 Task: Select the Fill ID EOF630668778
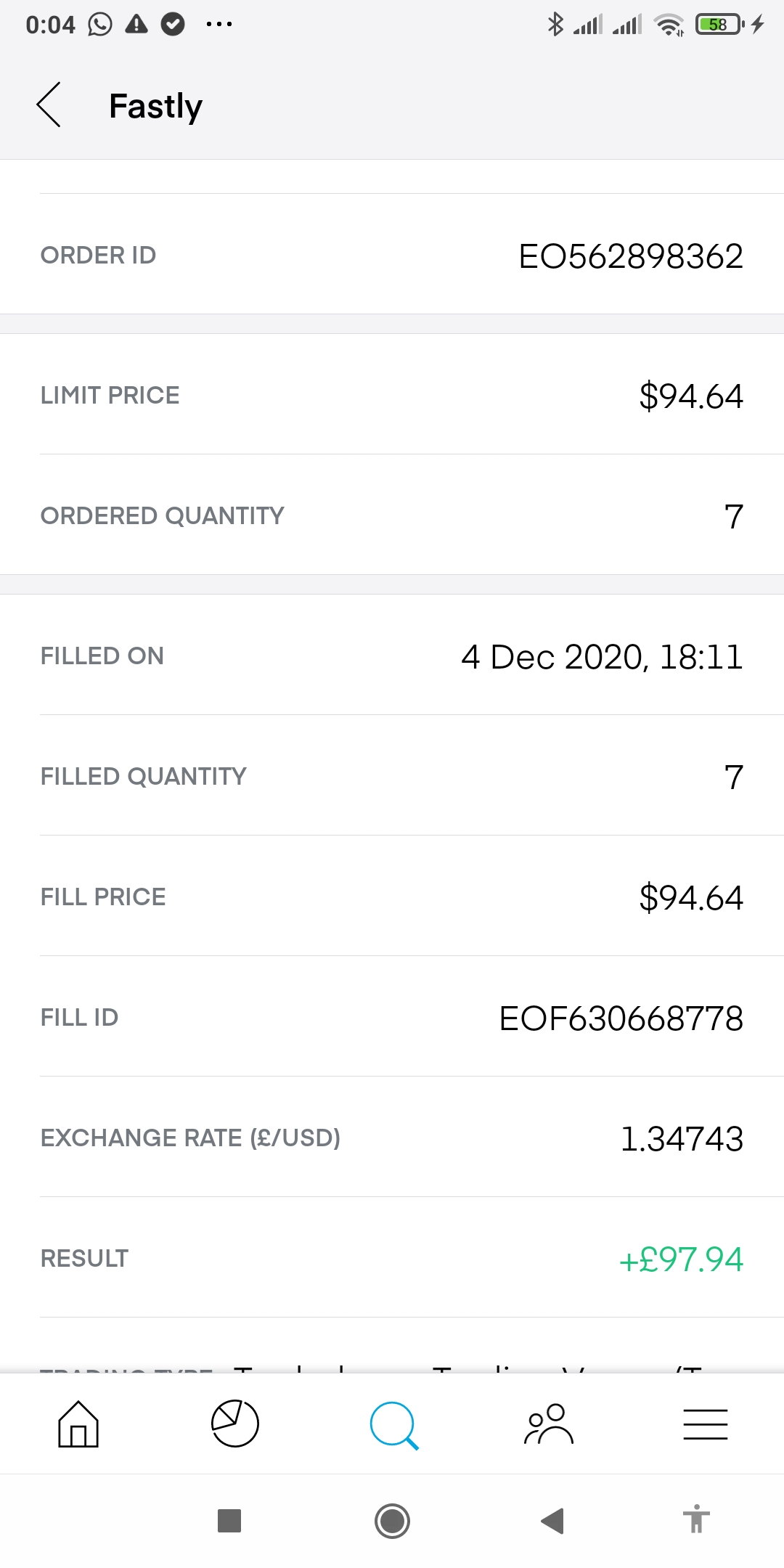click(621, 1018)
